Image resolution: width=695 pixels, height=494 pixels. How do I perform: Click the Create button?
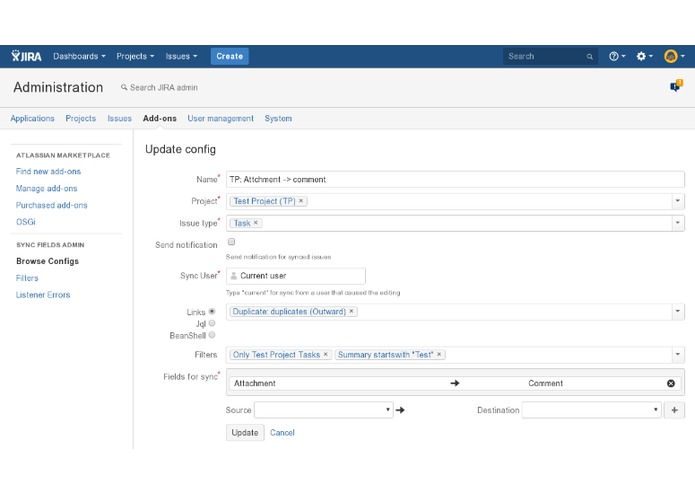point(230,56)
